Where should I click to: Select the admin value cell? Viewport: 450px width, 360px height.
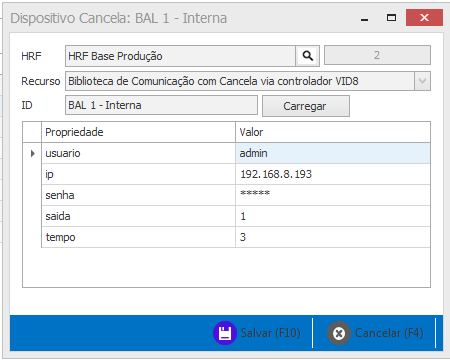[x=333, y=153]
